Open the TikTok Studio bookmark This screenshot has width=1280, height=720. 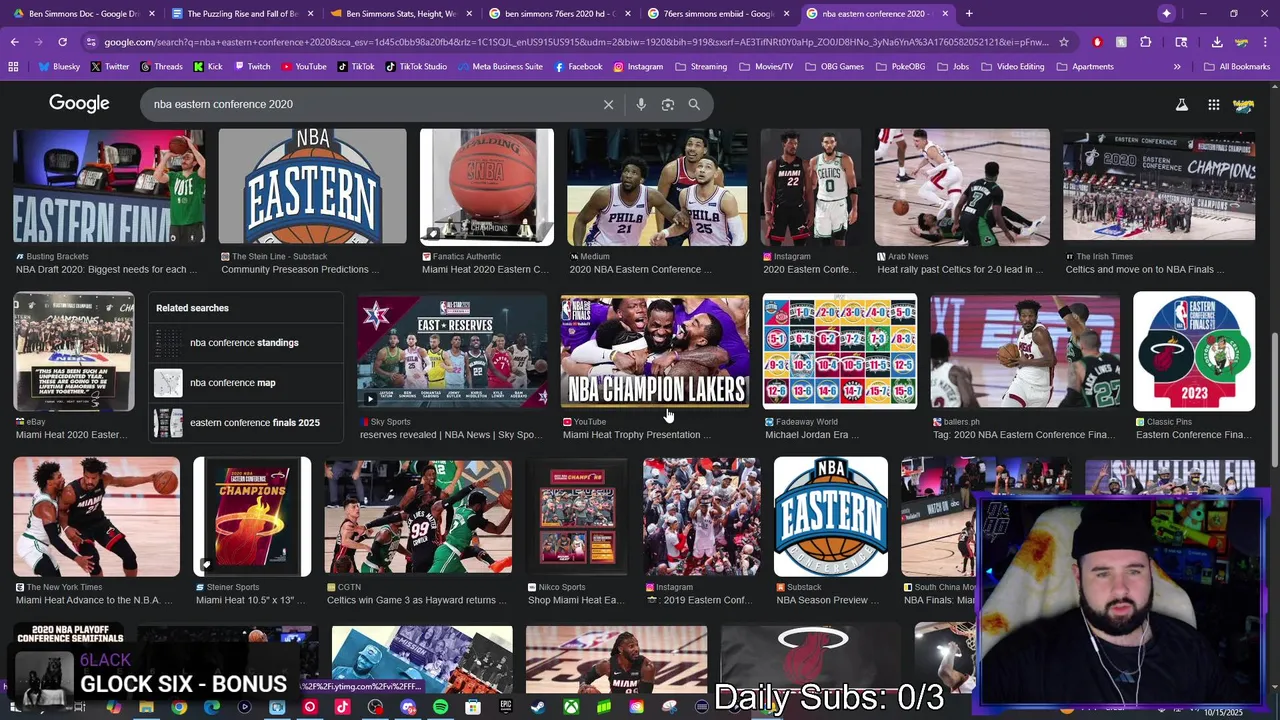[x=415, y=66]
